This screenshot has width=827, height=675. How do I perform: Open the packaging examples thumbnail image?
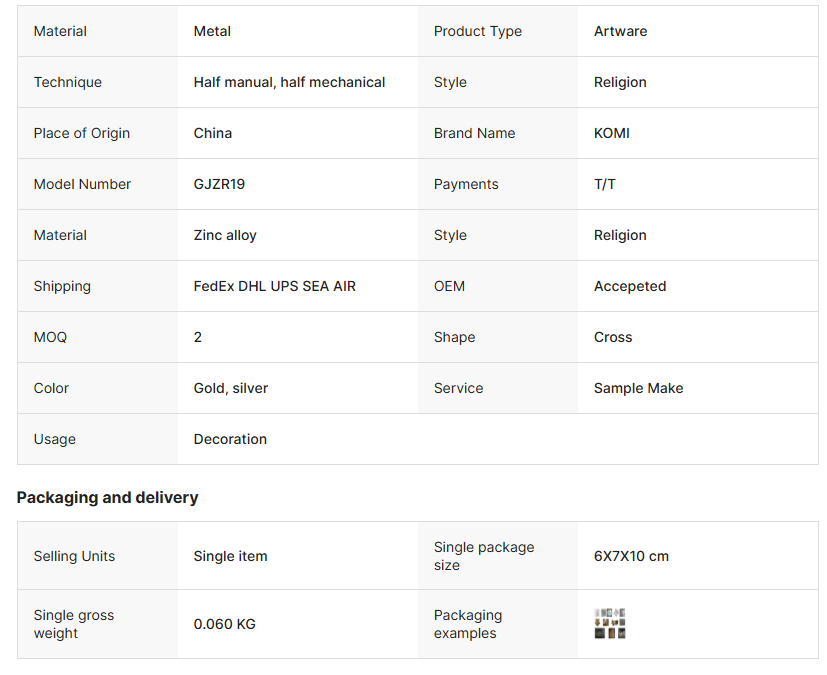[x=610, y=623]
